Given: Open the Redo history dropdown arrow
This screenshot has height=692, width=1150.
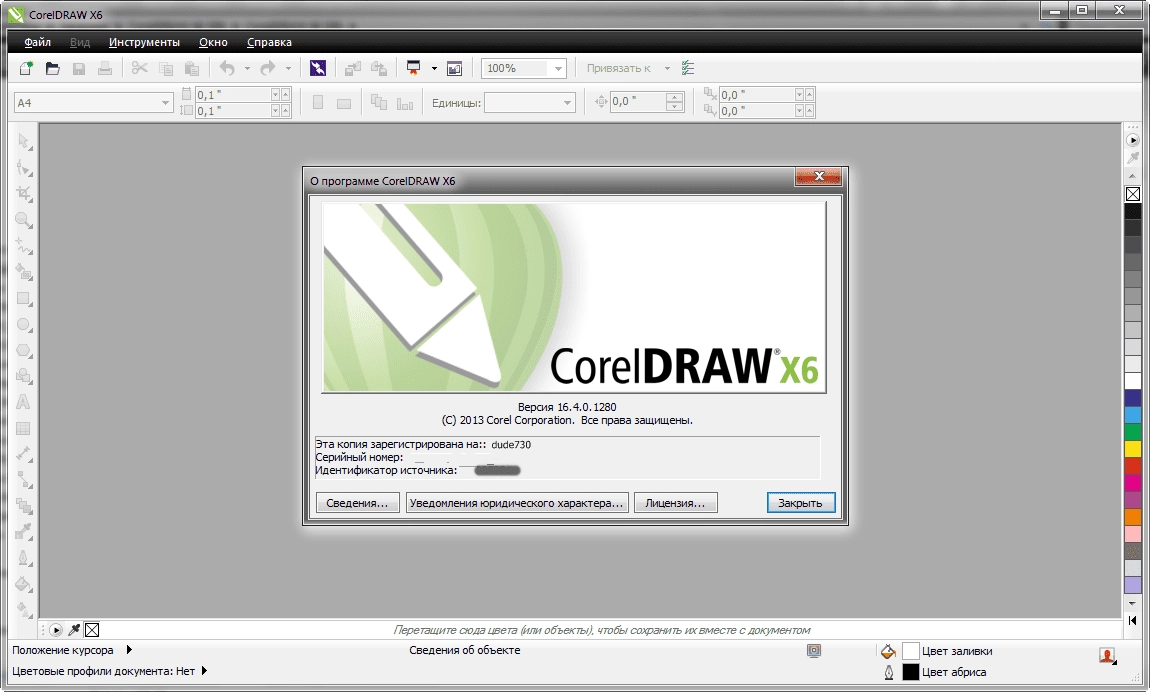Looking at the screenshot, I should tap(288, 68).
